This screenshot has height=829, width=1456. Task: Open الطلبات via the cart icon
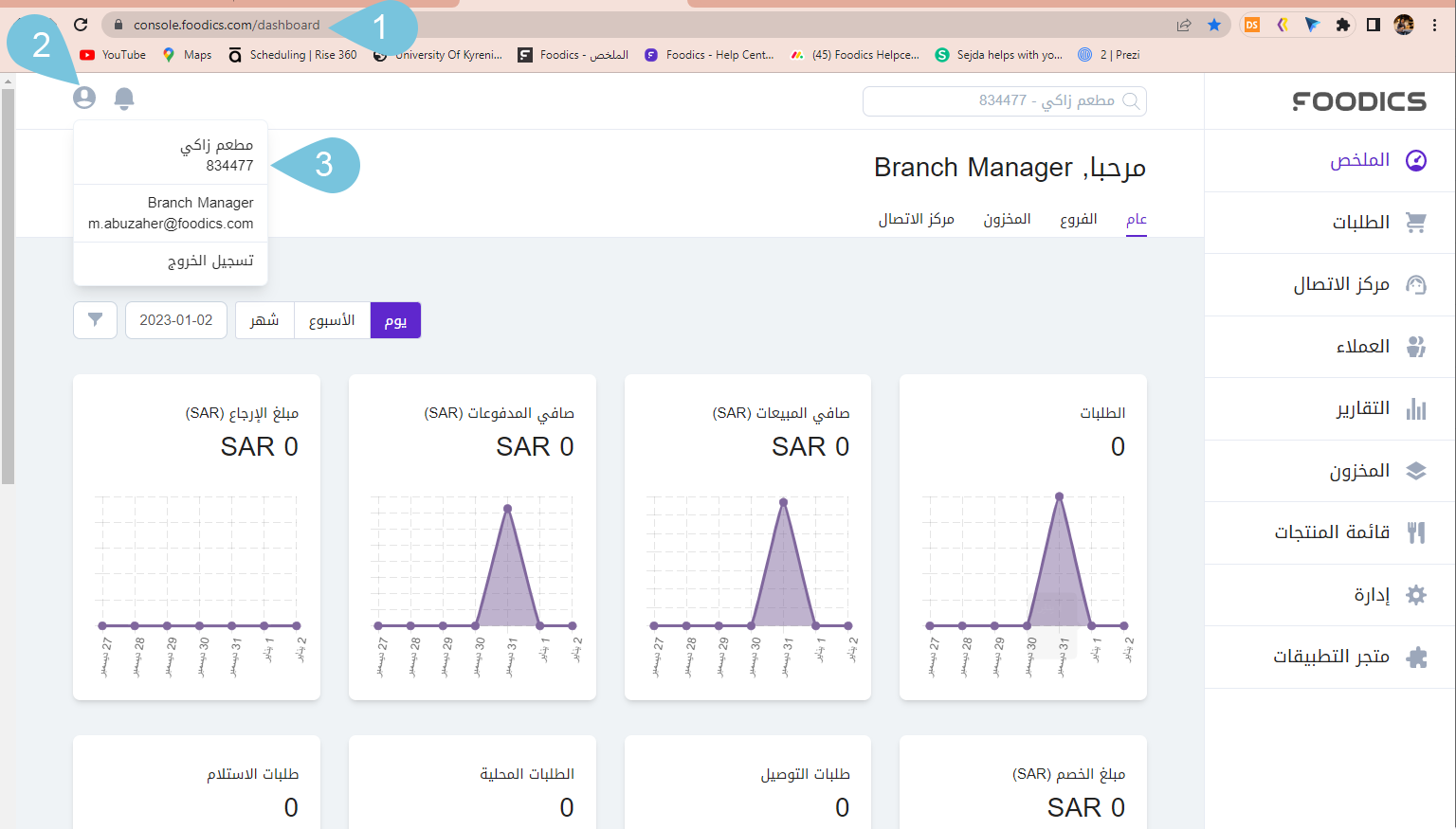pyautogui.click(x=1415, y=223)
